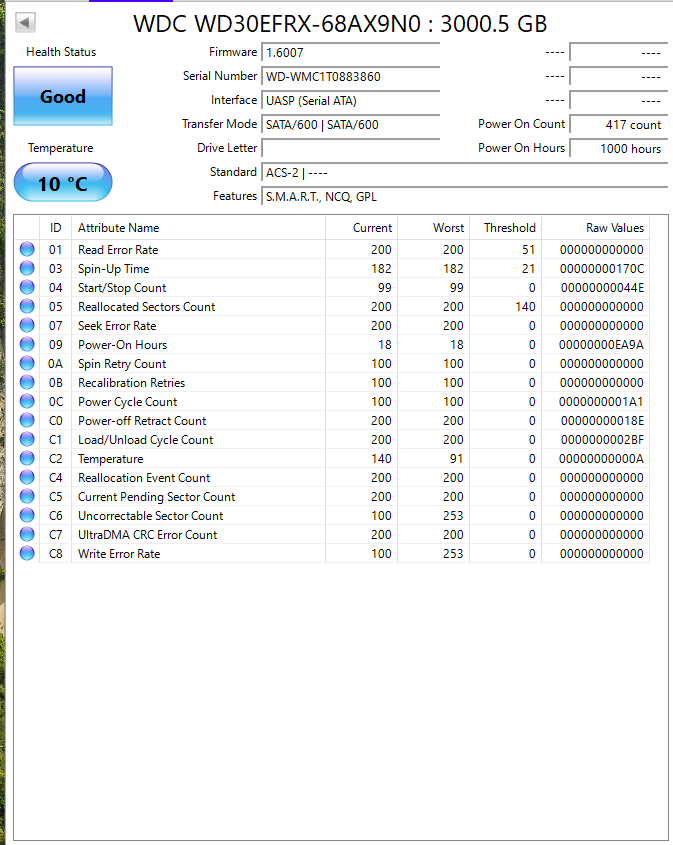Select the Reallocated Sectors Count attribute name
Viewport: 673px width, 845px height.
click(147, 306)
